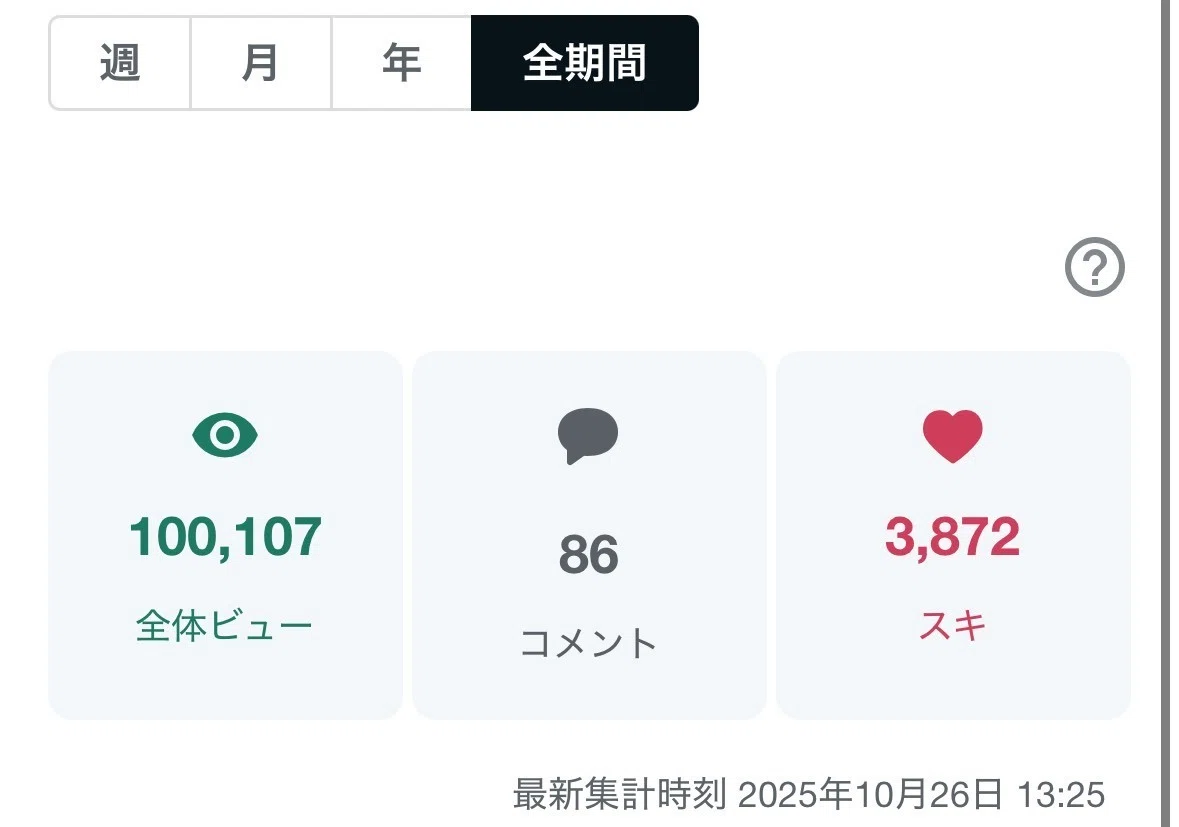Select the views statistics card background
This screenshot has width=1179, height=827.
[x=226, y=535]
